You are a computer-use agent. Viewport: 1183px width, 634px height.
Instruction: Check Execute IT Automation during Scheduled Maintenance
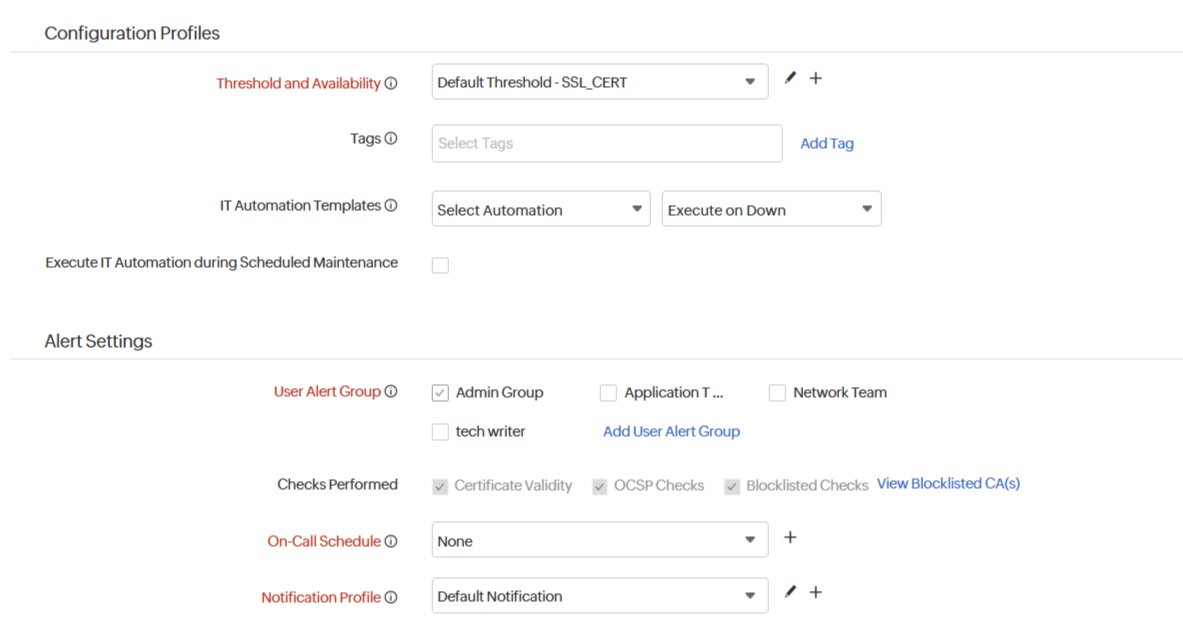(440, 265)
